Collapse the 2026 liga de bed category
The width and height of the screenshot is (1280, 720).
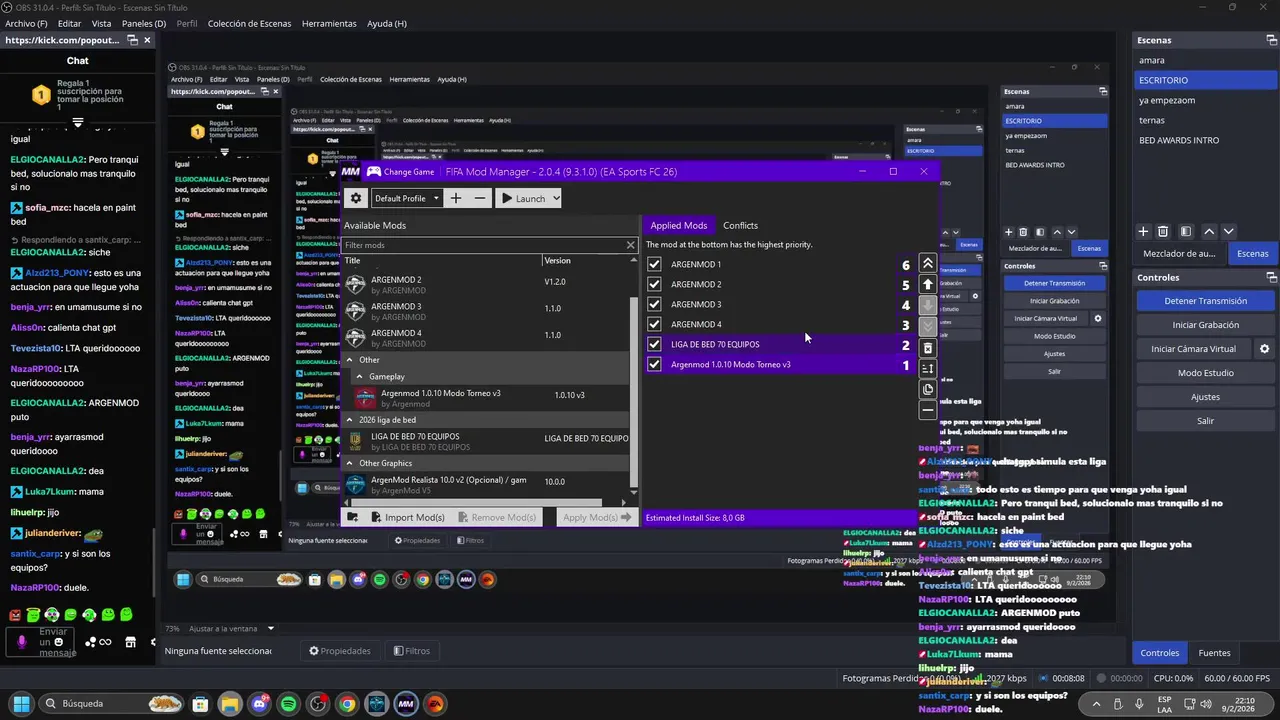(x=350, y=420)
